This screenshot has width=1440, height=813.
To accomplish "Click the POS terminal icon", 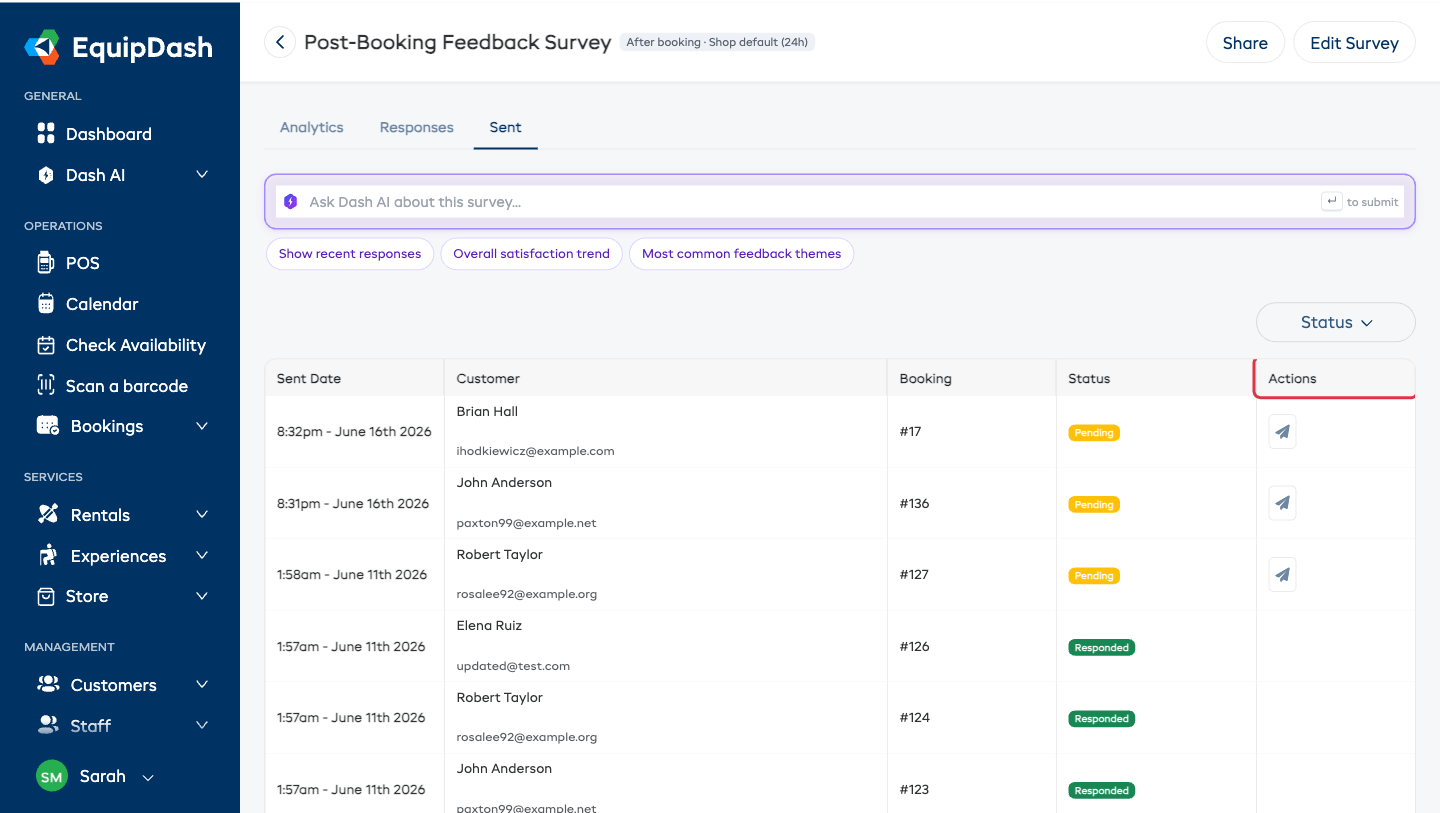I will click(x=46, y=263).
